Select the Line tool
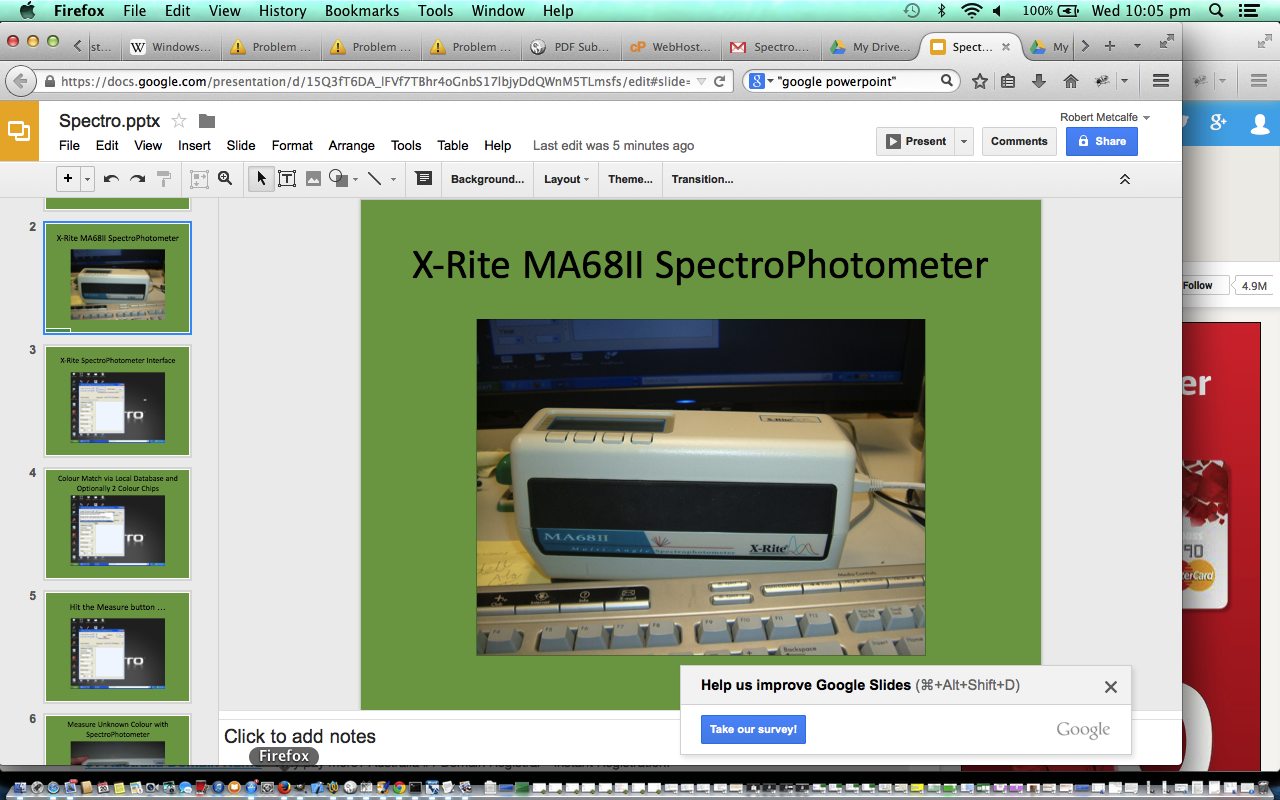The image size is (1280, 800). click(374, 179)
